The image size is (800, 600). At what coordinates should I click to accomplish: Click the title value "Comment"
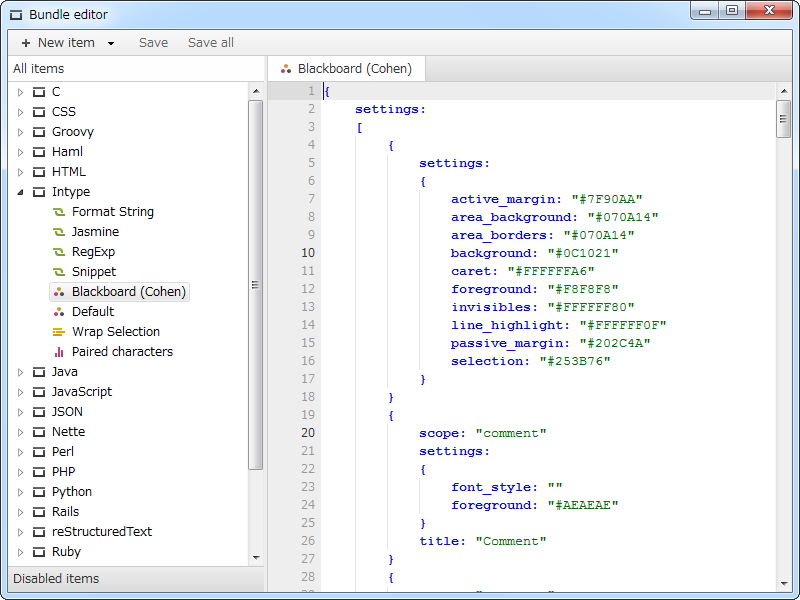pos(511,541)
